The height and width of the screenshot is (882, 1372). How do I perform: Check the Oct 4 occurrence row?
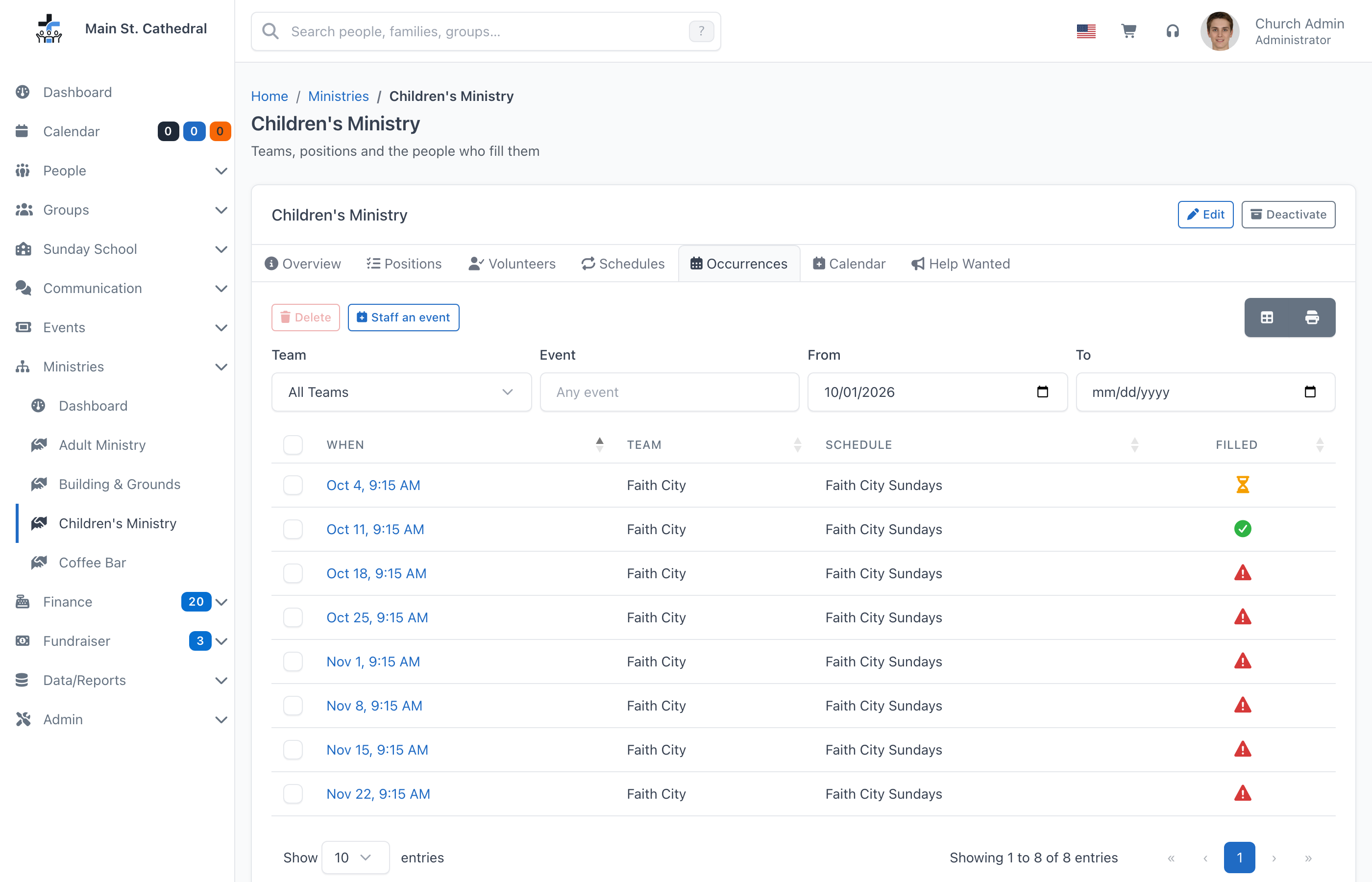[x=293, y=485]
